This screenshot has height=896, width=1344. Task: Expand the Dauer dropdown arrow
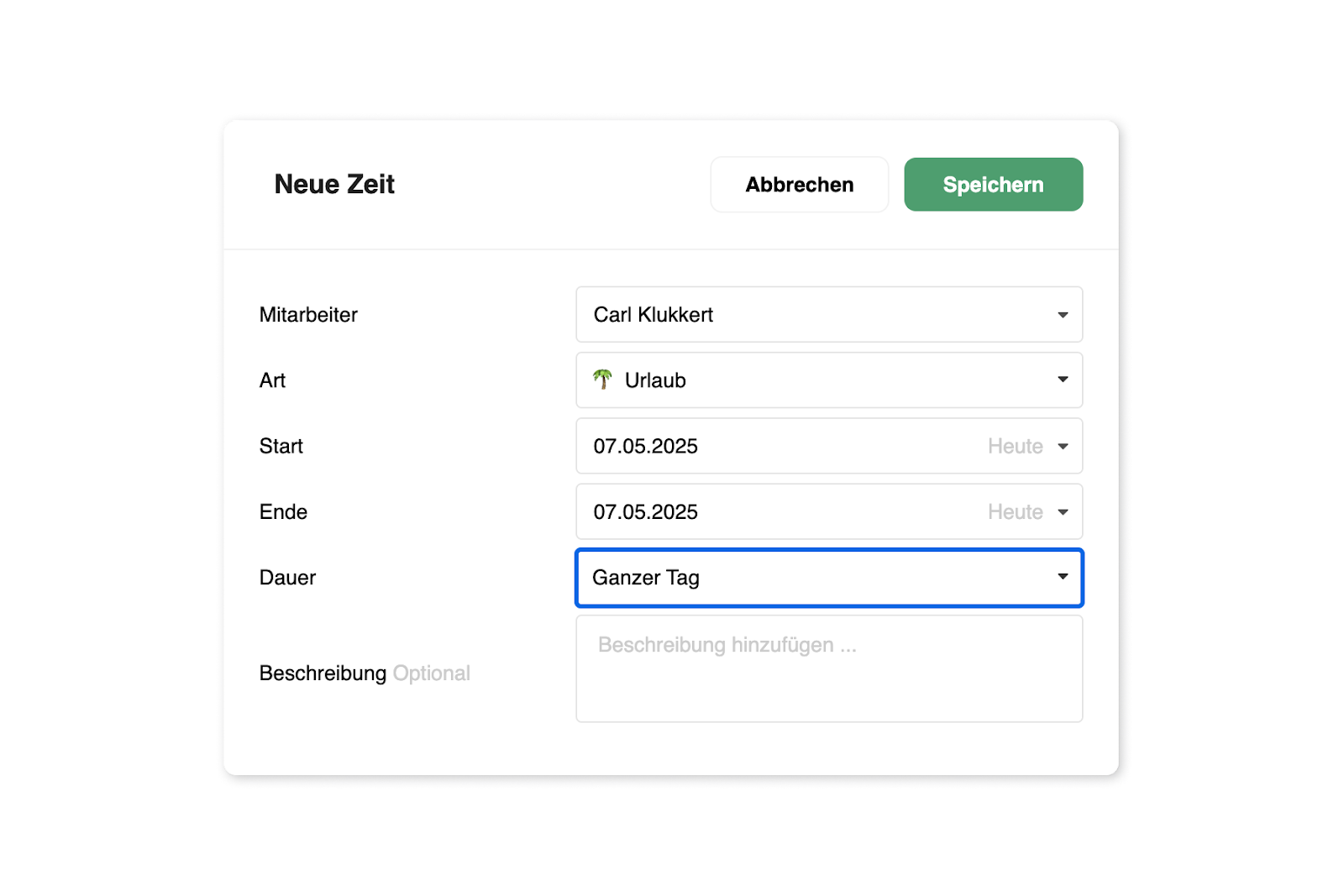coord(1063,577)
